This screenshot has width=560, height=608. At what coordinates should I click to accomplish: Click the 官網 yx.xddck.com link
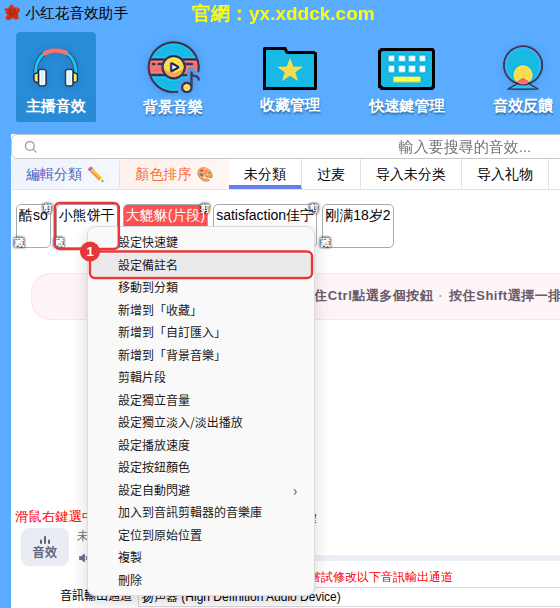tap(283, 14)
